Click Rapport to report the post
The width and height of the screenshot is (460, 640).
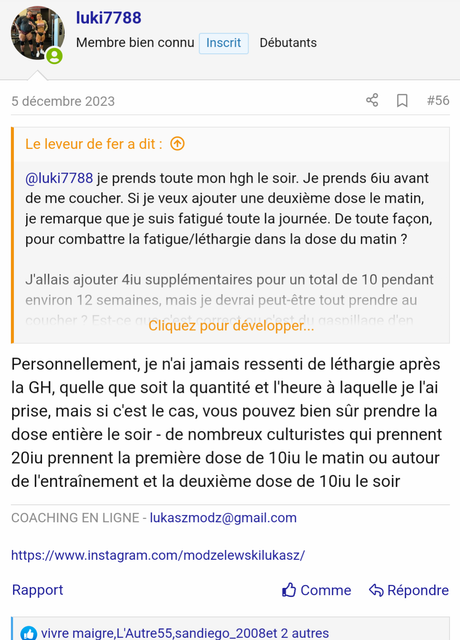[x=38, y=590]
